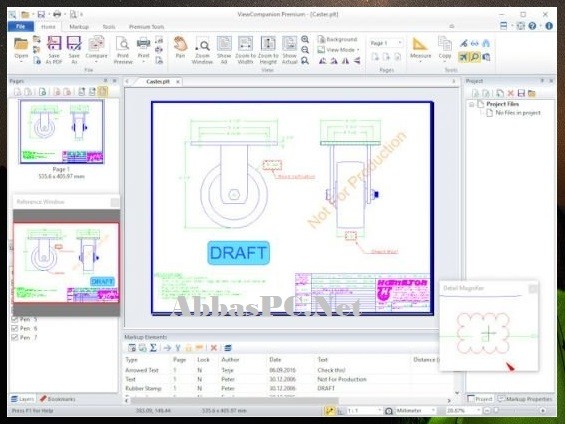Select the Pan hand tool
The width and height of the screenshot is (565, 424).
(x=180, y=48)
